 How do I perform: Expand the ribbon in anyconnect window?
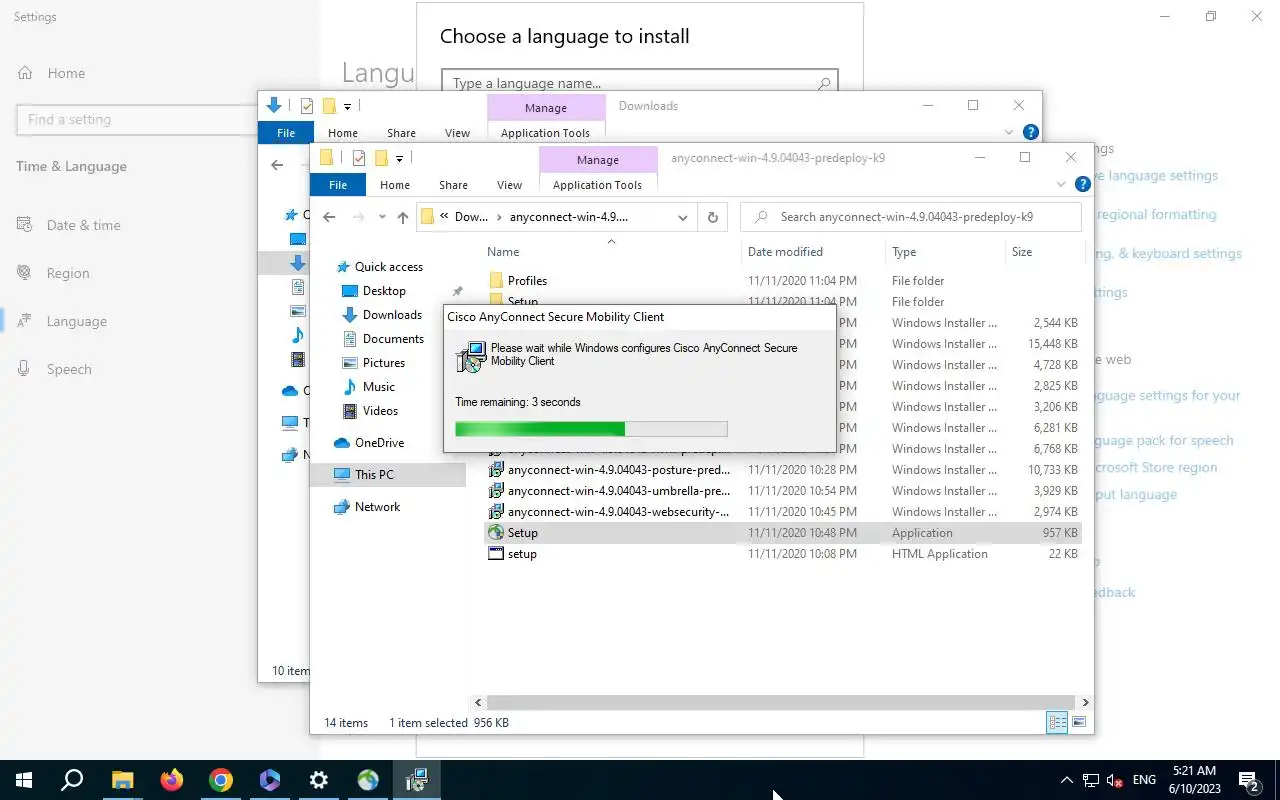pyautogui.click(x=1061, y=185)
